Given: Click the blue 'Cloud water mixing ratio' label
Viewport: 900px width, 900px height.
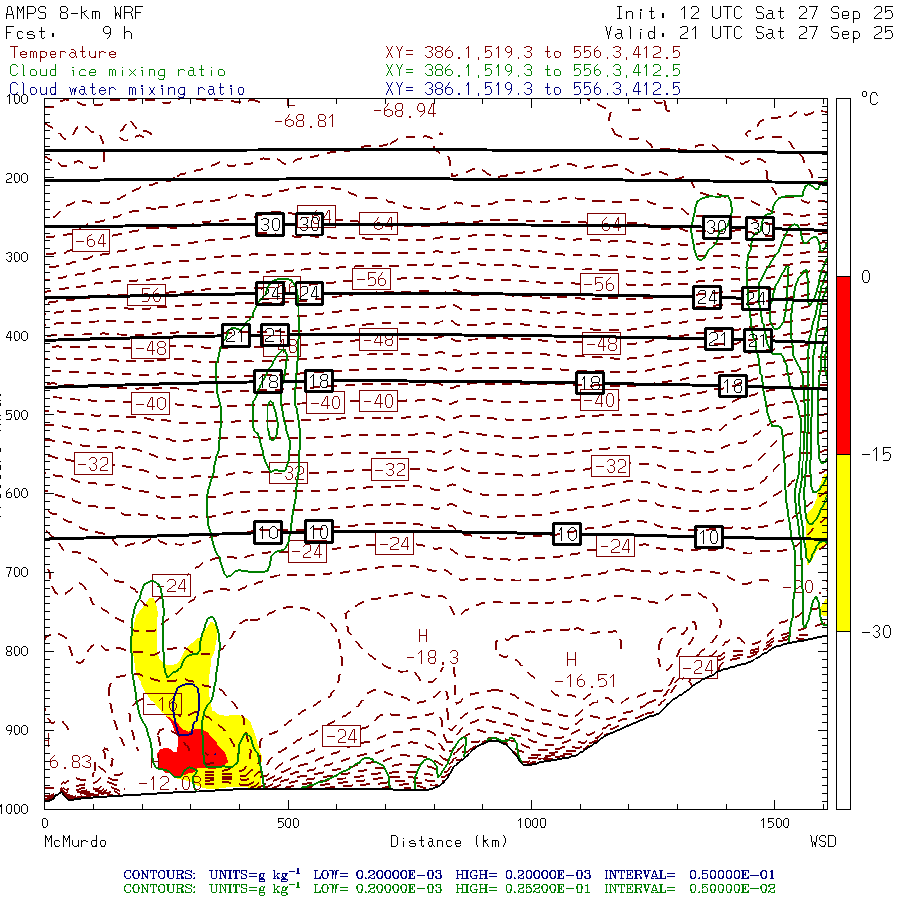Looking at the screenshot, I should pos(127,90).
